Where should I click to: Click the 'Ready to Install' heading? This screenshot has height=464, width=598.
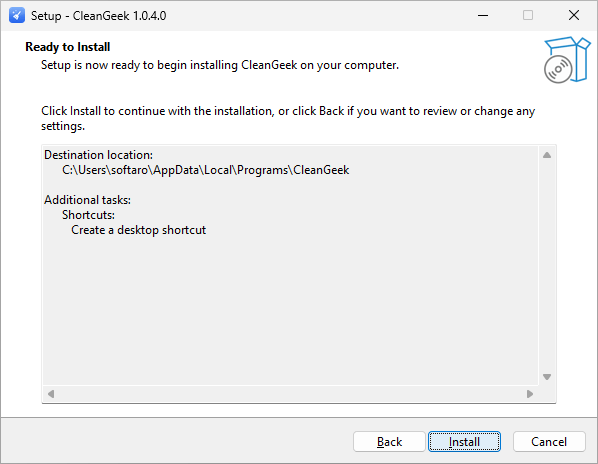(68, 47)
